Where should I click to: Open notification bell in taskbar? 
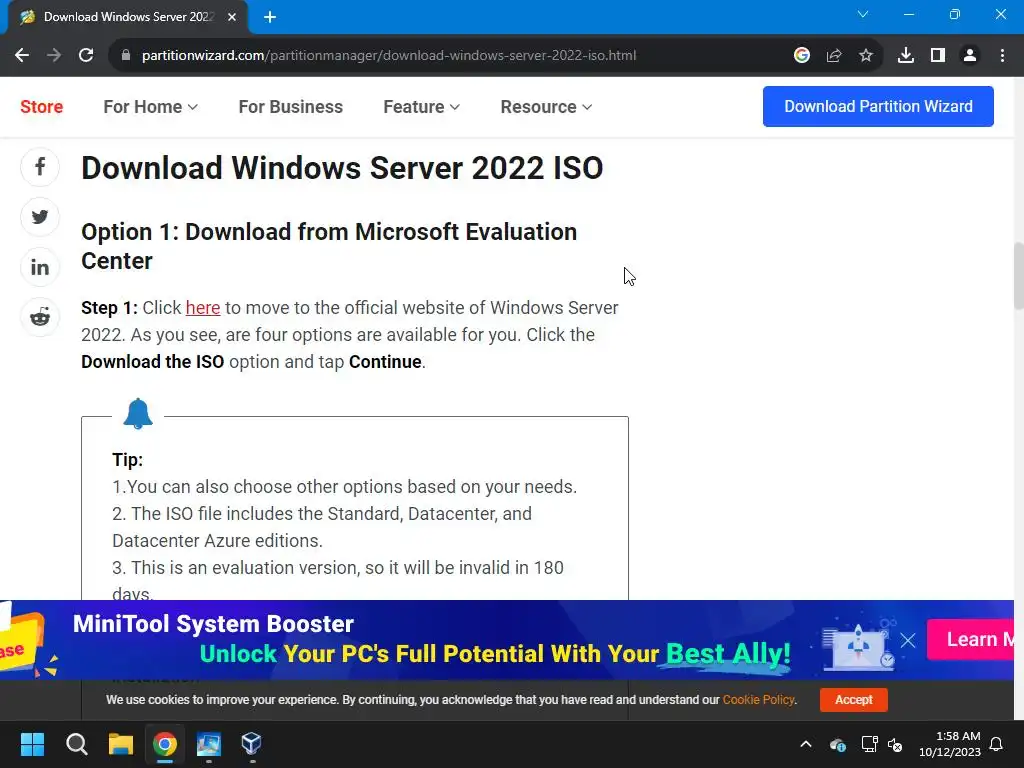click(997, 744)
